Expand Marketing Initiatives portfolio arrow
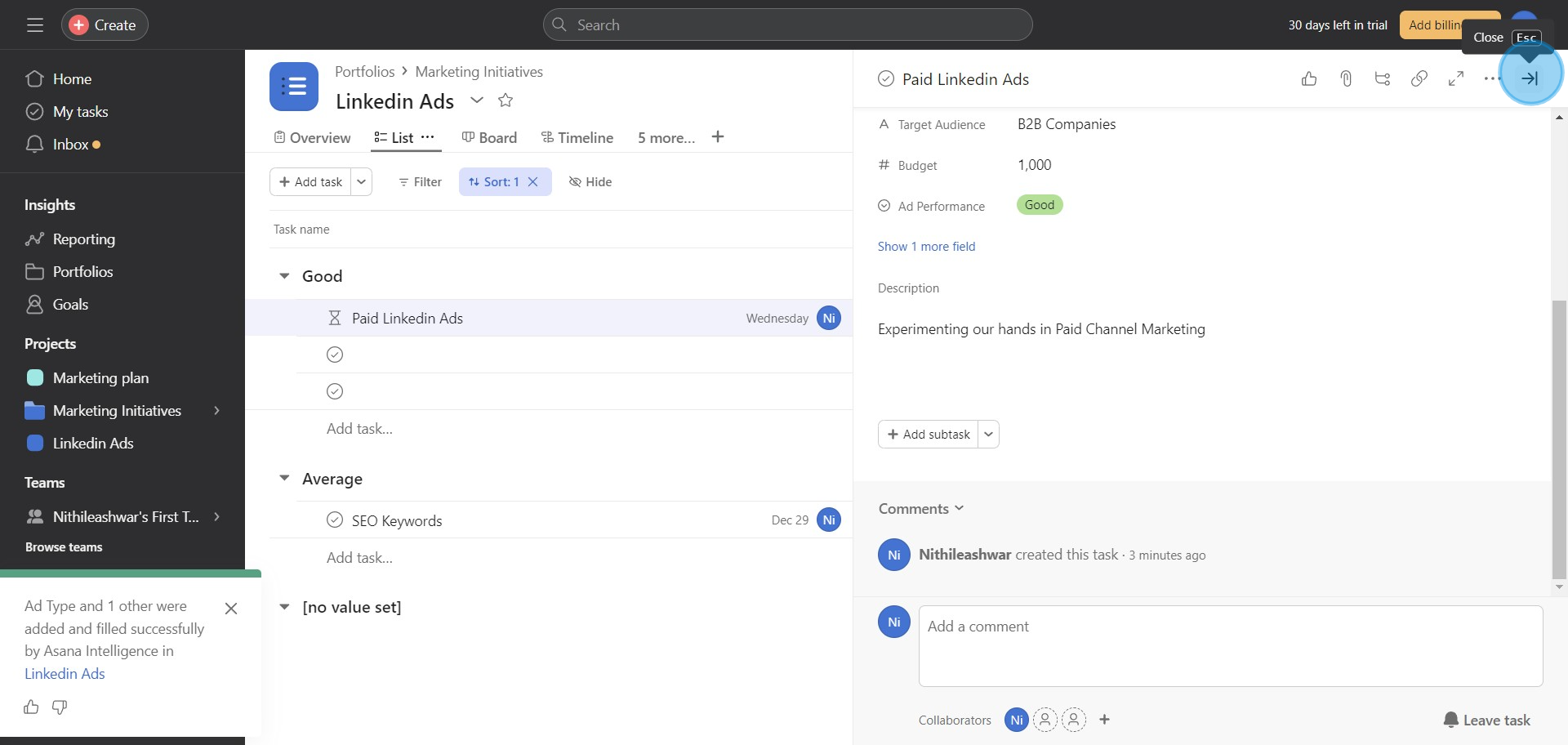 click(x=216, y=411)
